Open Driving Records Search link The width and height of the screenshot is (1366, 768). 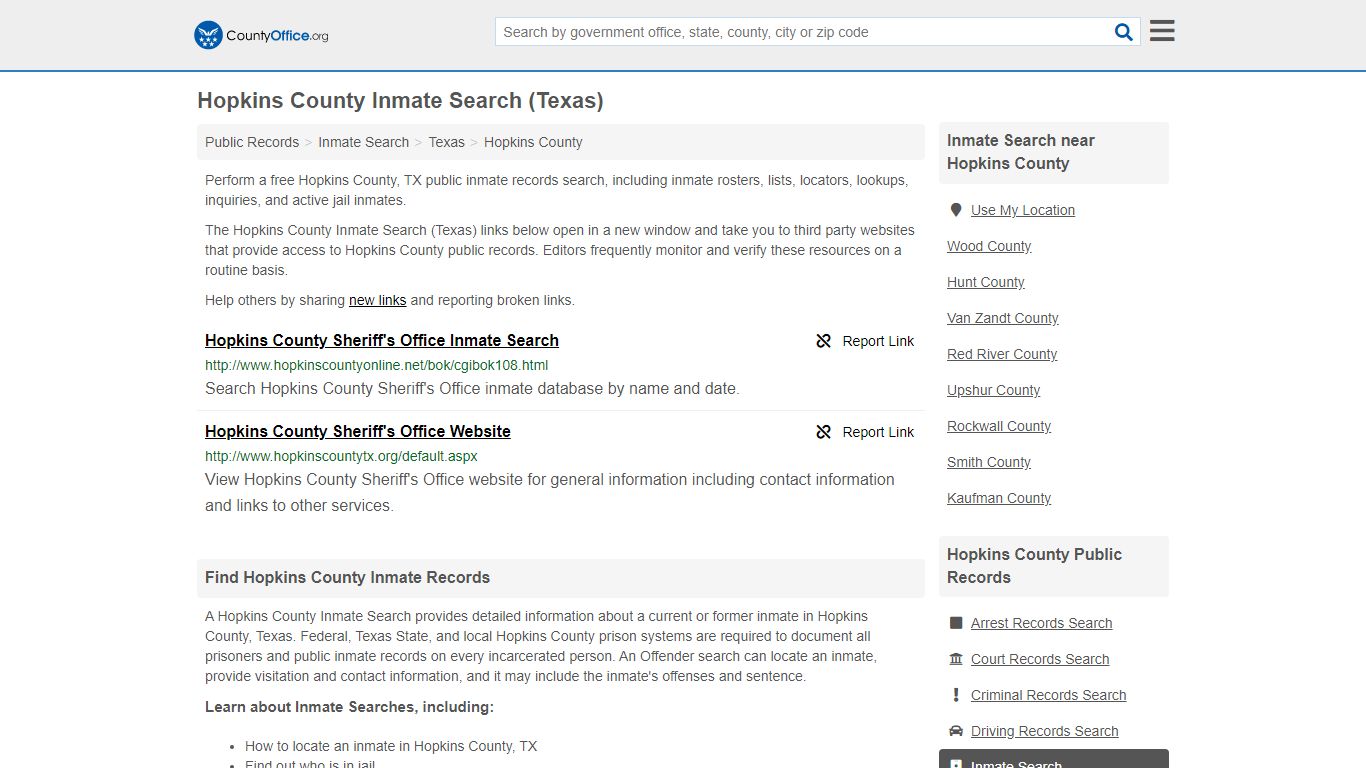[x=1045, y=731]
